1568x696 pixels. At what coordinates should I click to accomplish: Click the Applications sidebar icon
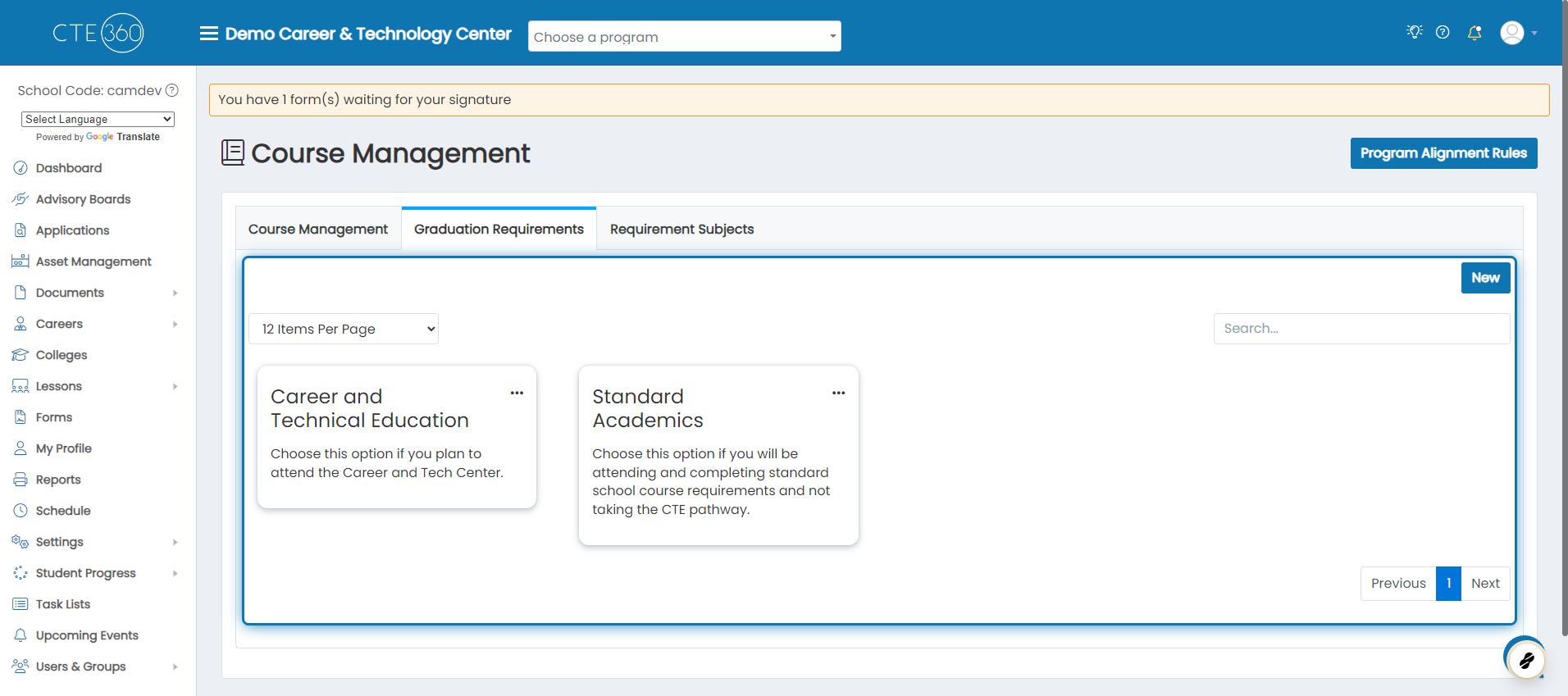coord(21,230)
